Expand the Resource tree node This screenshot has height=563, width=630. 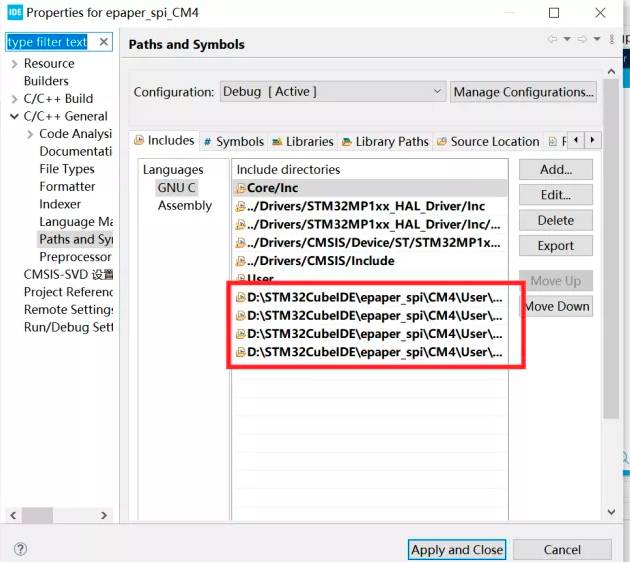coord(14,64)
